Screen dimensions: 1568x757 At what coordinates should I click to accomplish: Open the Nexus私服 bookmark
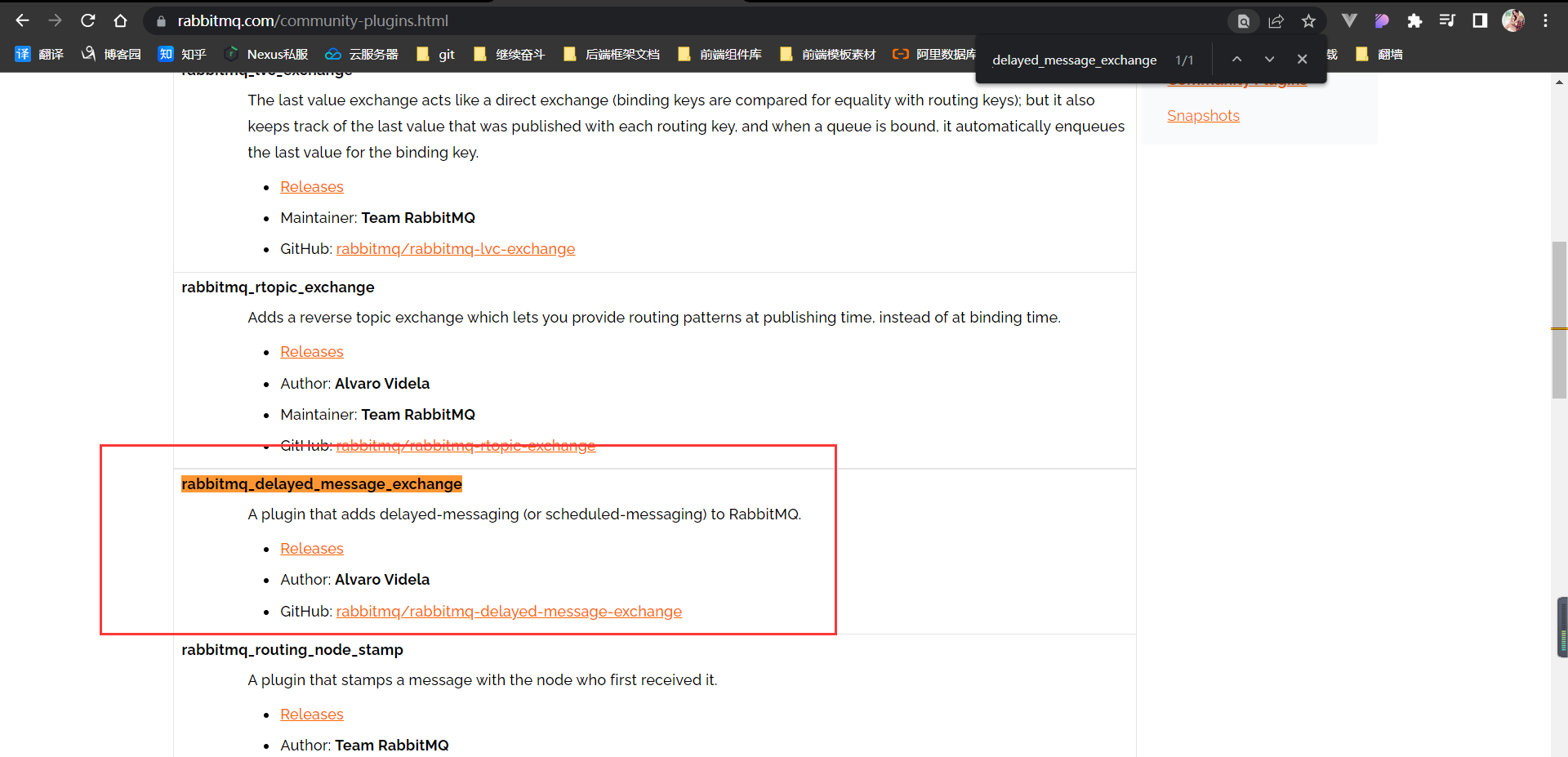pyautogui.click(x=267, y=54)
